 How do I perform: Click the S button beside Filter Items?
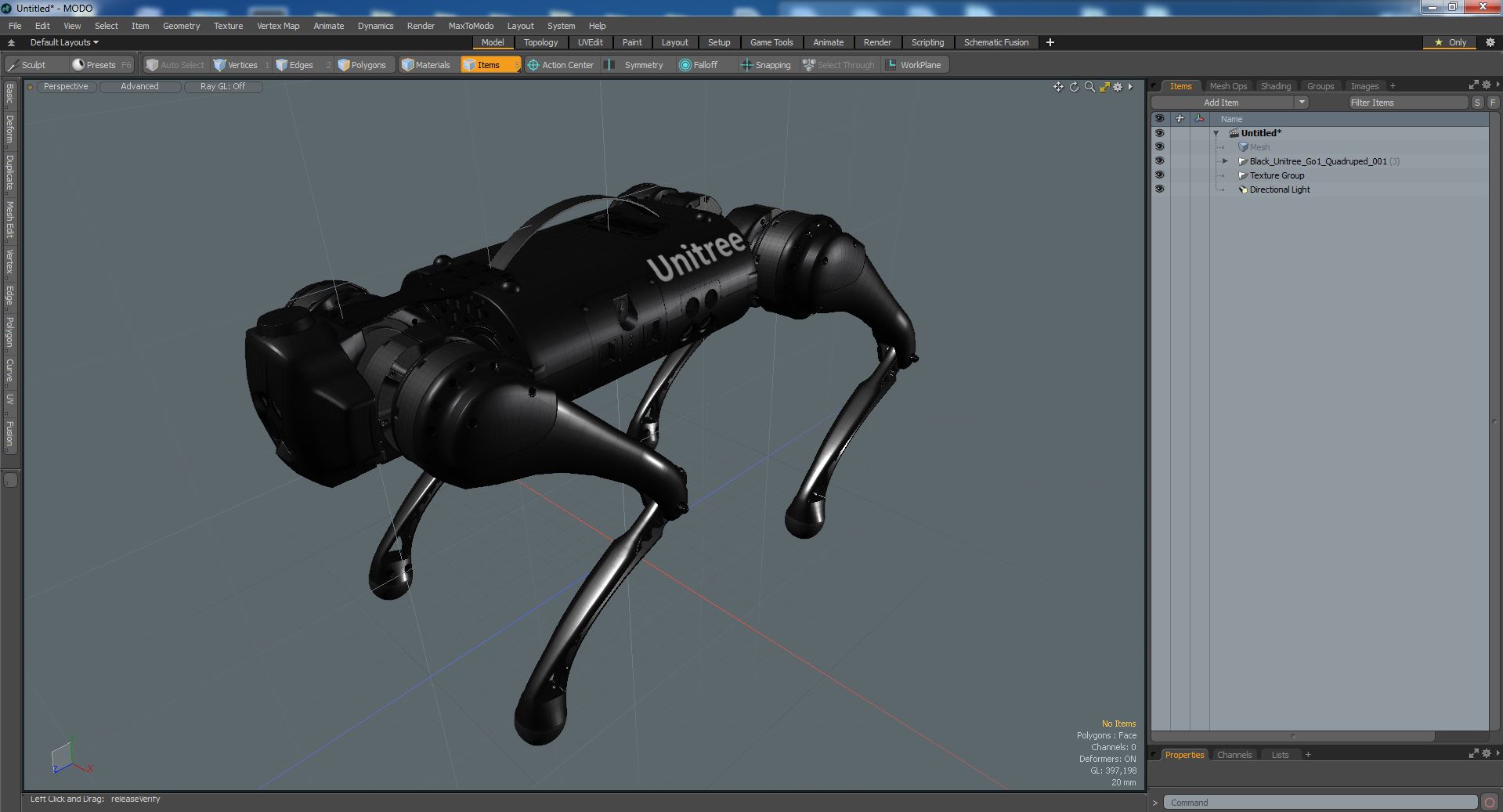pos(1477,103)
